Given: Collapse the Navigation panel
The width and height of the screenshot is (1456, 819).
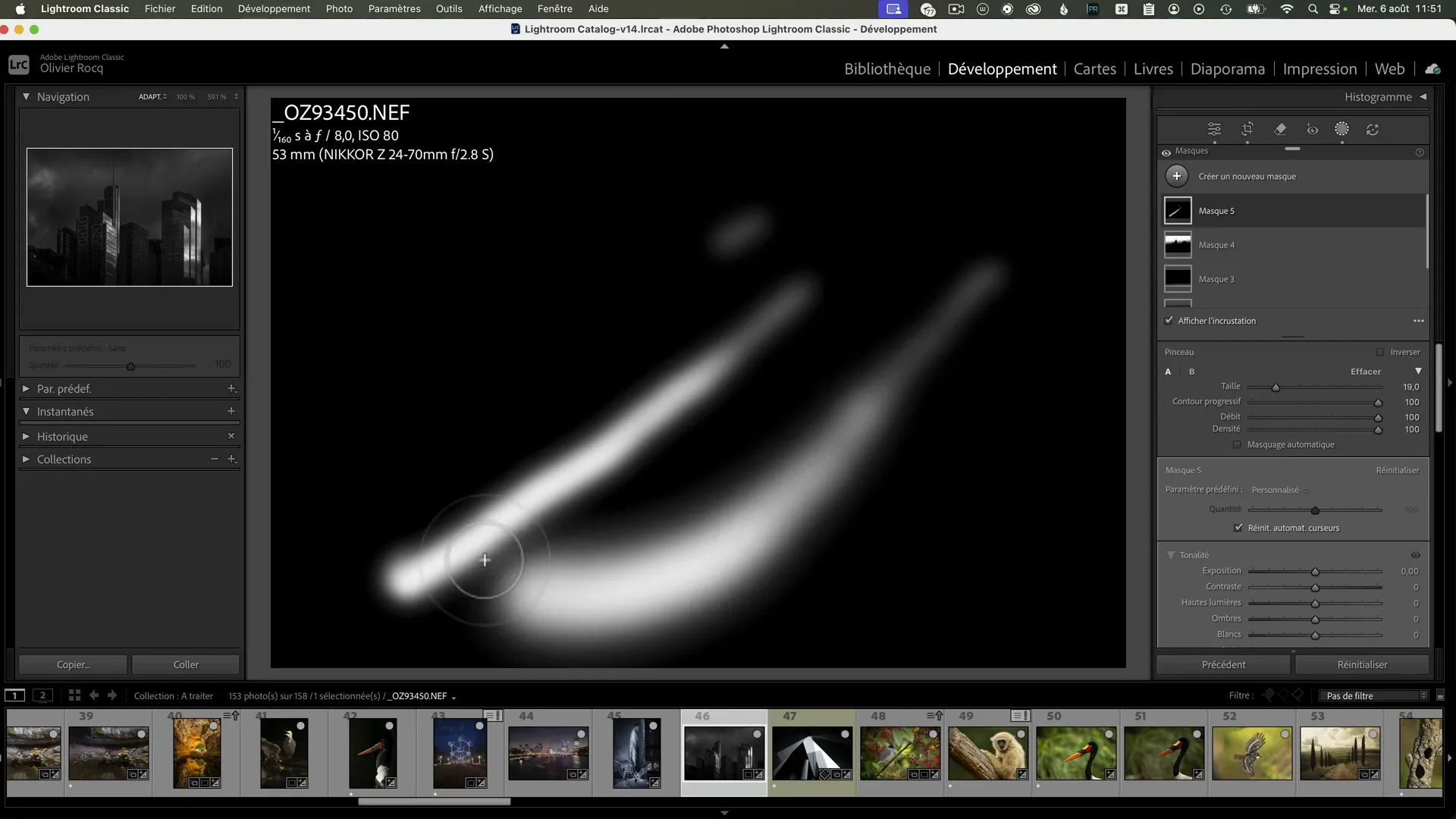Looking at the screenshot, I should (x=26, y=97).
